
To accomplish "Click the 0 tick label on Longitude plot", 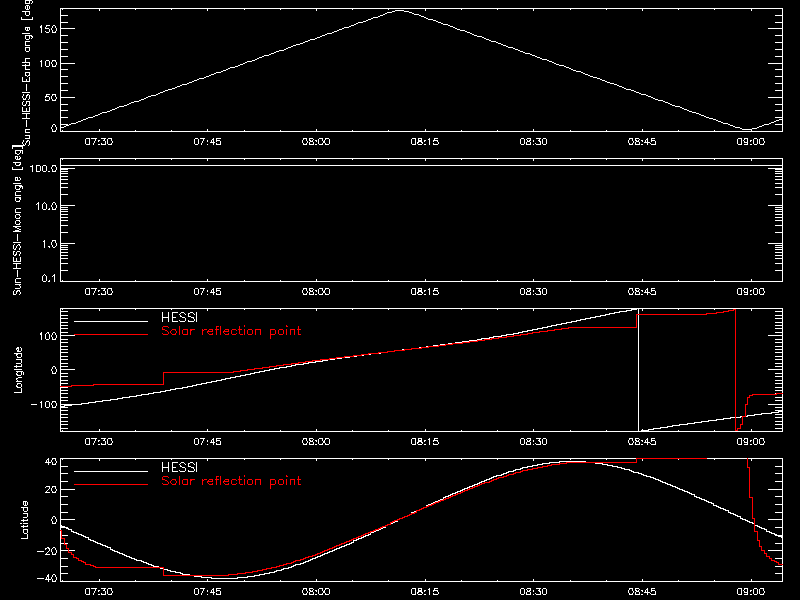I will click(x=54, y=370).
